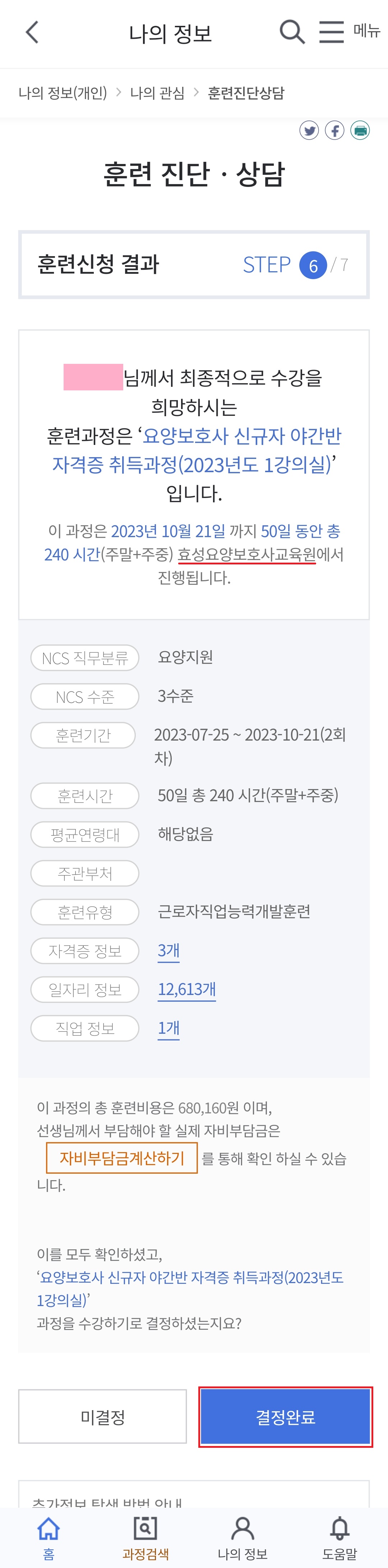Click 나의 정보(개인) breadcrumb
The width and height of the screenshot is (388, 1568).
tap(63, 93)
